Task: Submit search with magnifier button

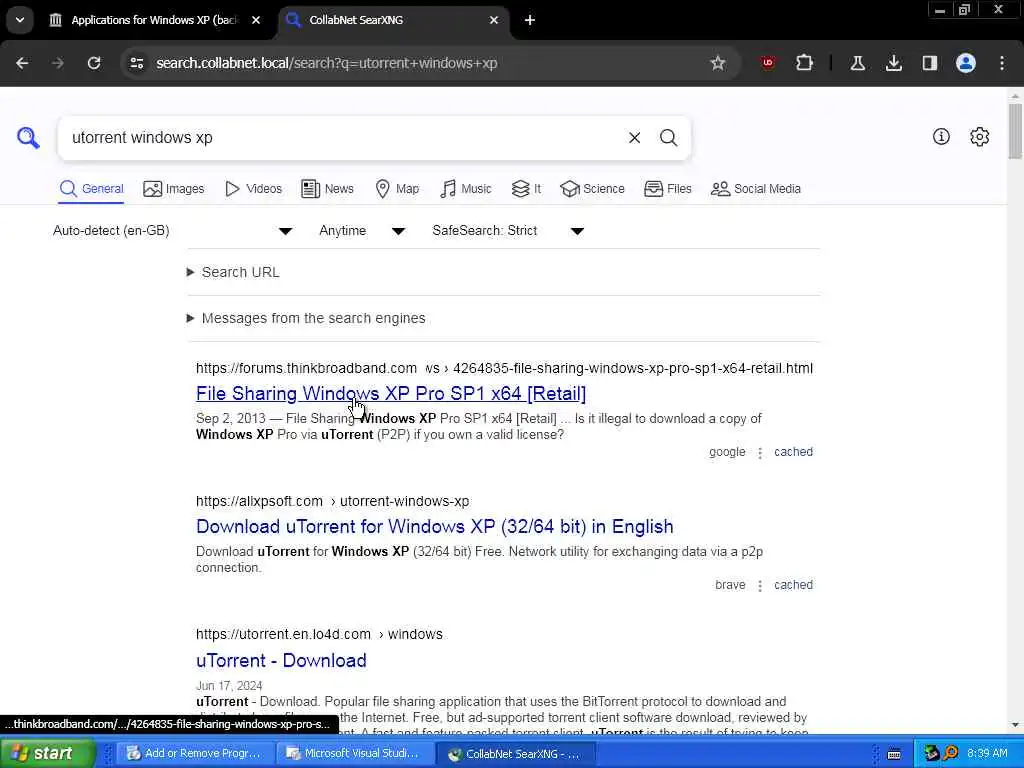Action: tap(668, 138)
